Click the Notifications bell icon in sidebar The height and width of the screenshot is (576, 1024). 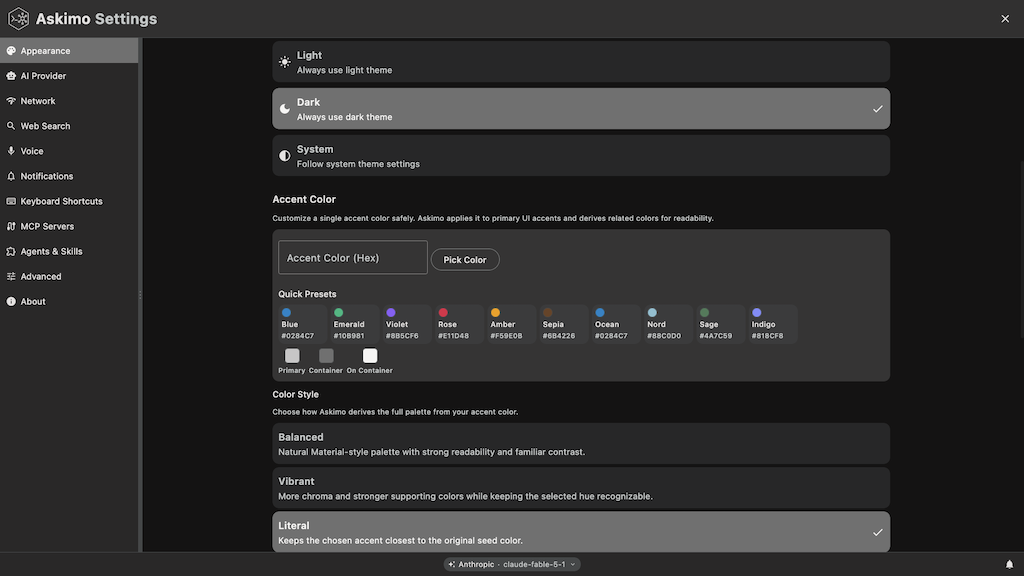pyautogui.click(x=11, y=176)
